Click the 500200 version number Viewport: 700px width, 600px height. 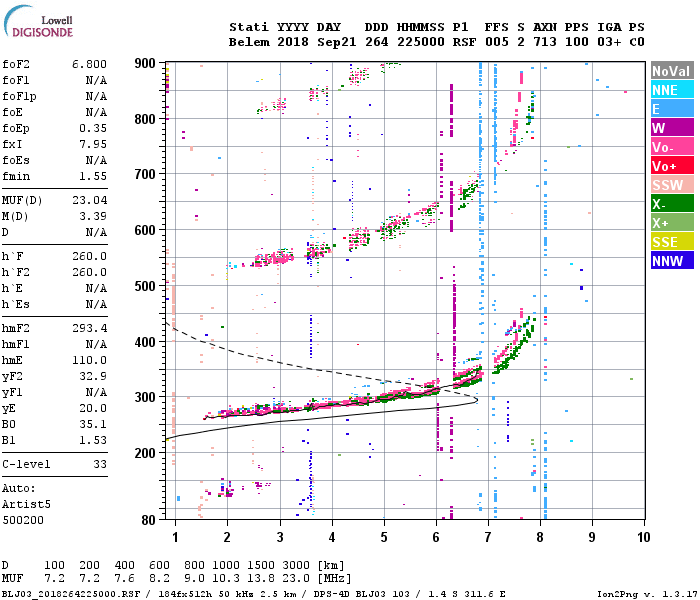coord(23,521)
